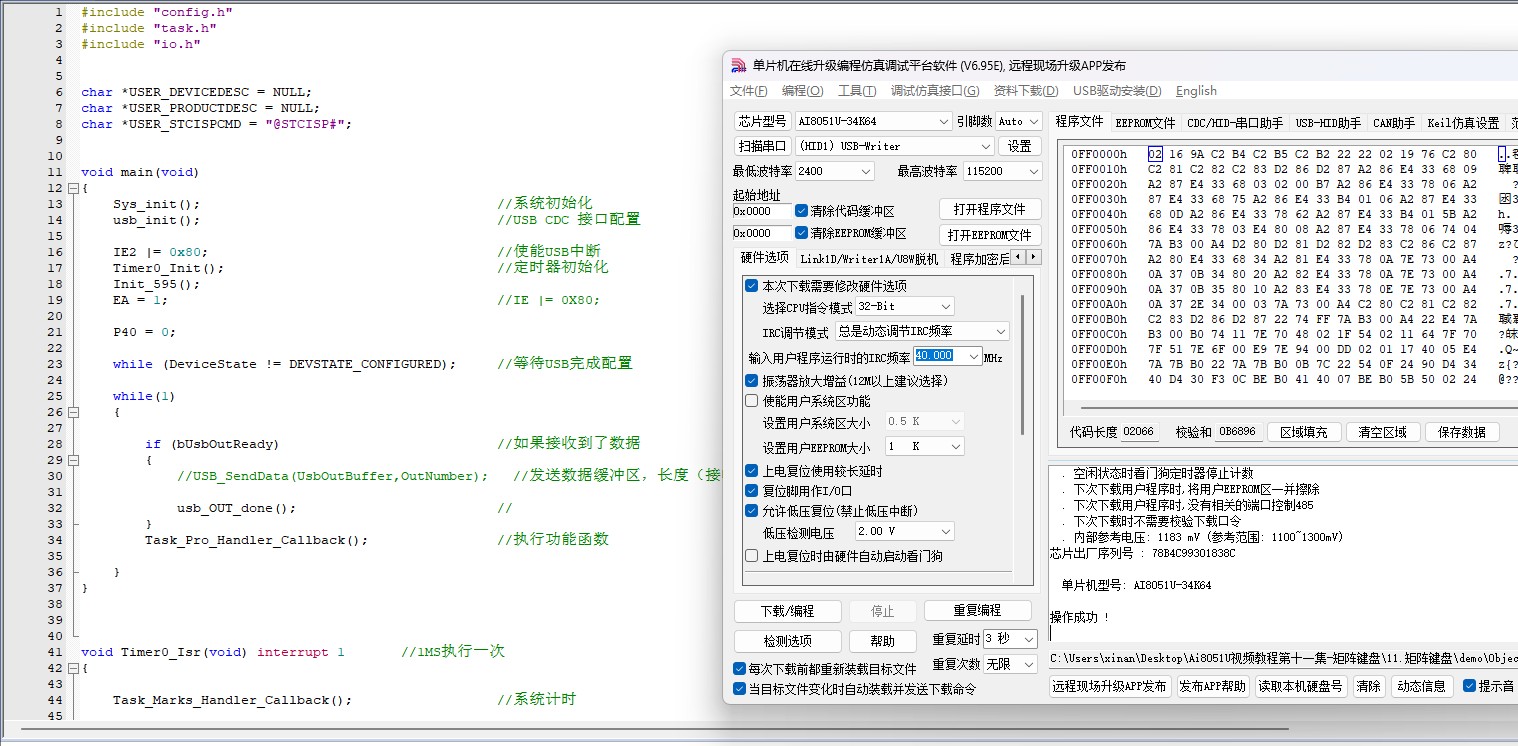The width and height of the screenshot is (1518, 746).
Task: Switch to the CDC/HID-串口助手 tab
Action: (1235, 123)
